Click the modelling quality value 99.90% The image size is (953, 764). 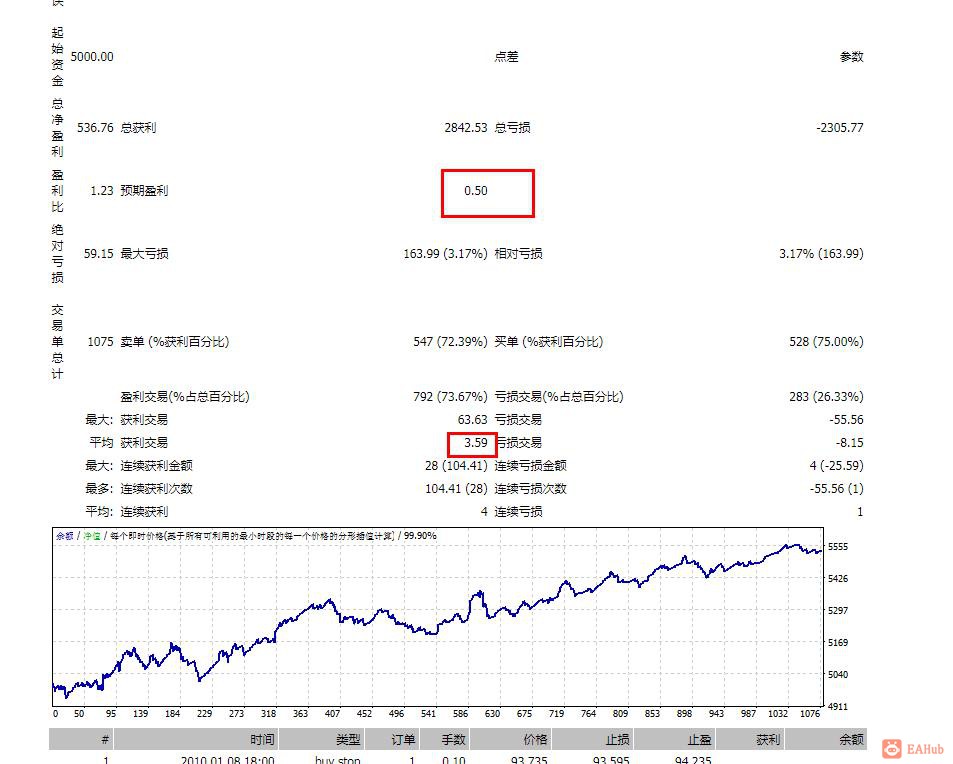pos(420,536)
